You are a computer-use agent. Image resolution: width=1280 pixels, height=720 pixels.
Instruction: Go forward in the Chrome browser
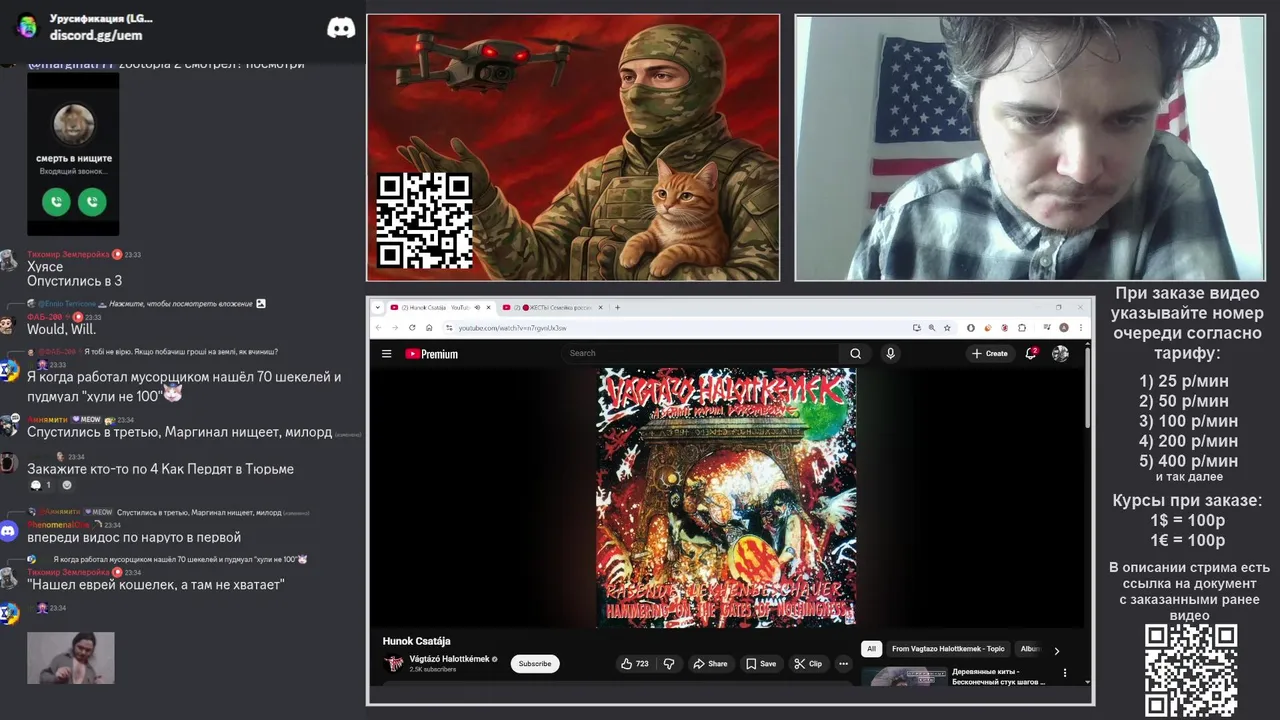tap(395, 328)
